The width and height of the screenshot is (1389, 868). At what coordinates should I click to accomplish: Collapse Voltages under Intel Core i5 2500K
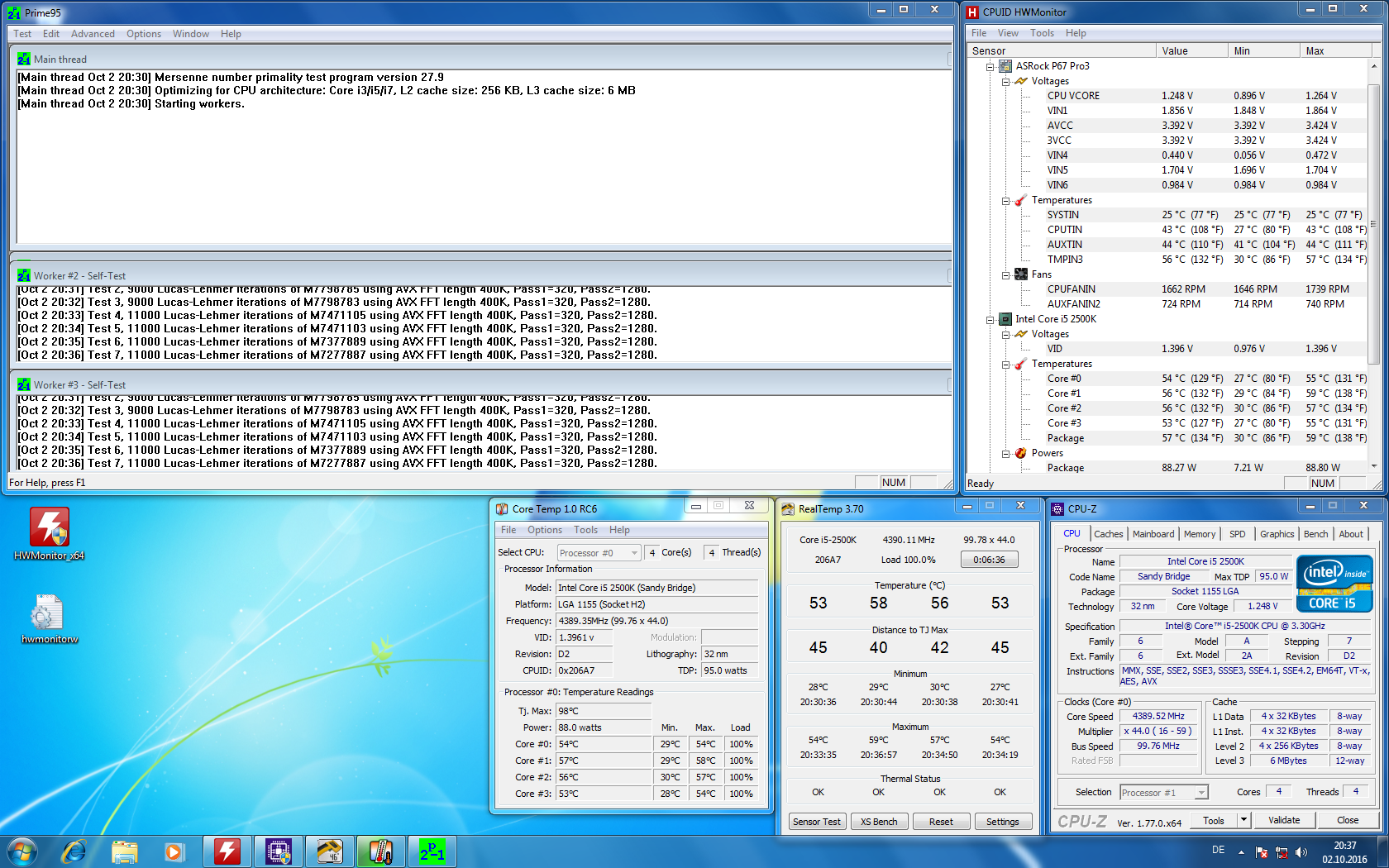(x=1005, y=334)
